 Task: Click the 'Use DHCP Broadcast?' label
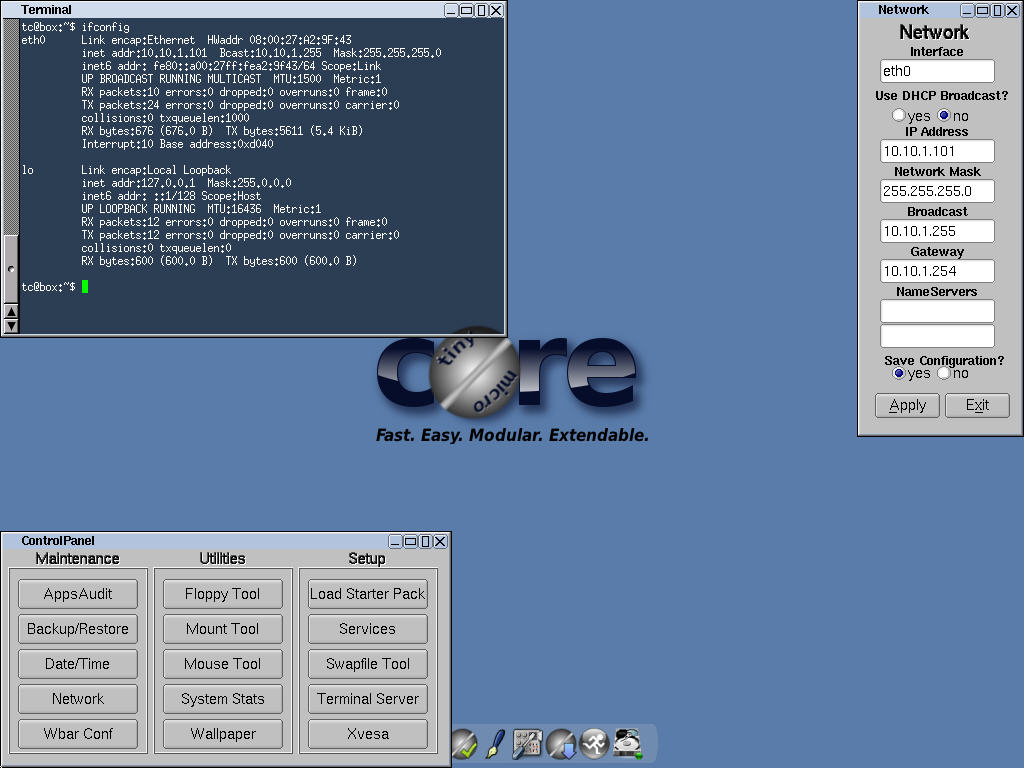941,96
